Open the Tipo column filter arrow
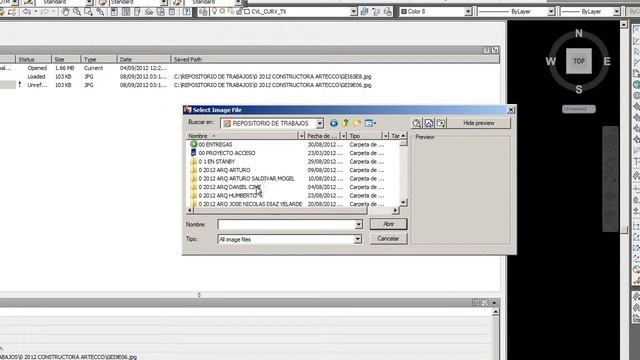 point(385,136)
